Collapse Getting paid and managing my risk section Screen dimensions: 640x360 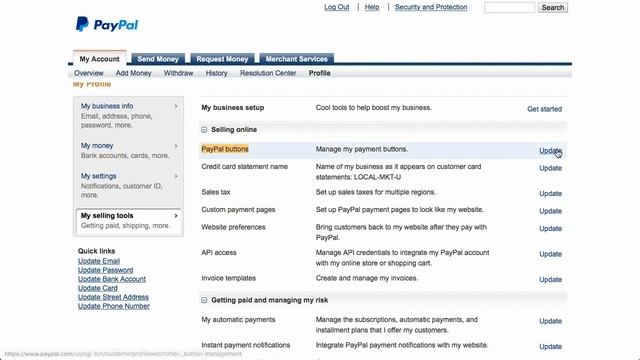pos(204,300)
